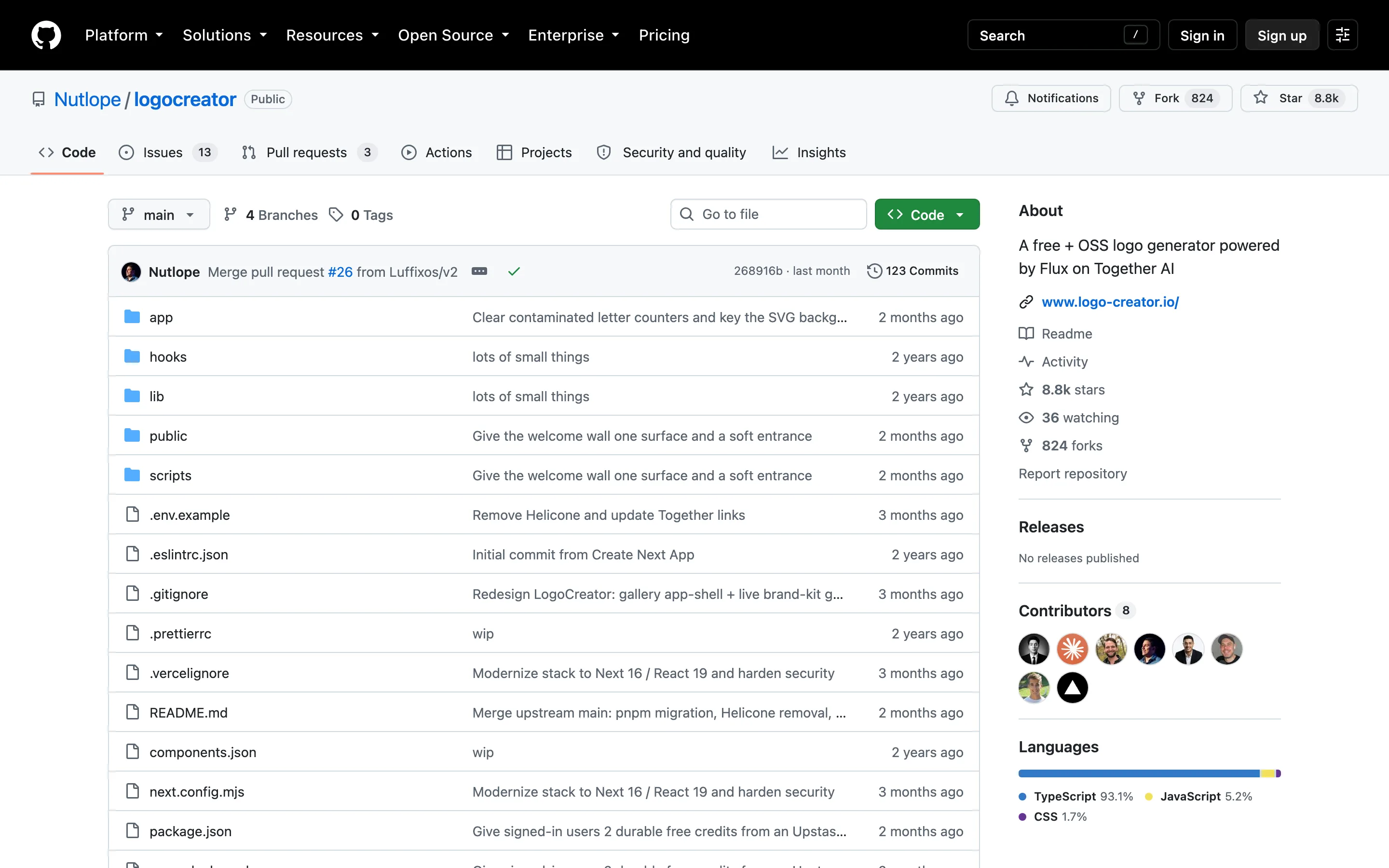Click the JavaScript 5.2% language entry
Screen dimensions: 1389x868
(x=1198, y=796)
